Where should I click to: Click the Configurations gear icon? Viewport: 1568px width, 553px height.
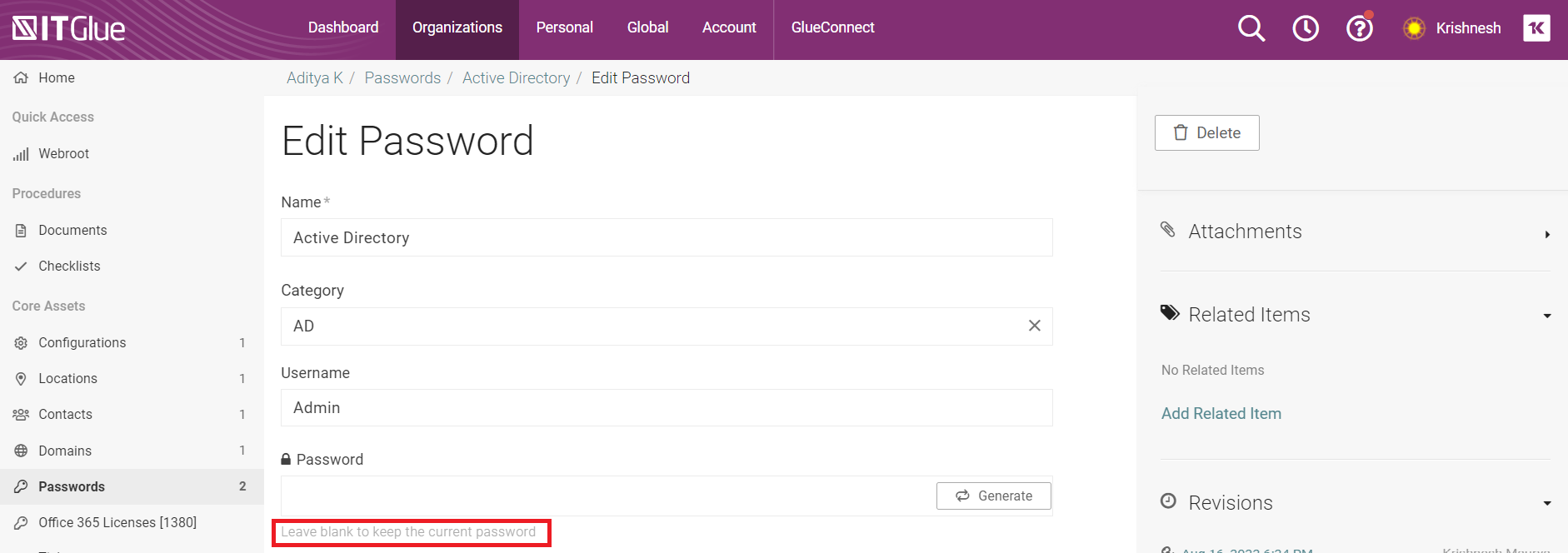(21, 343)
